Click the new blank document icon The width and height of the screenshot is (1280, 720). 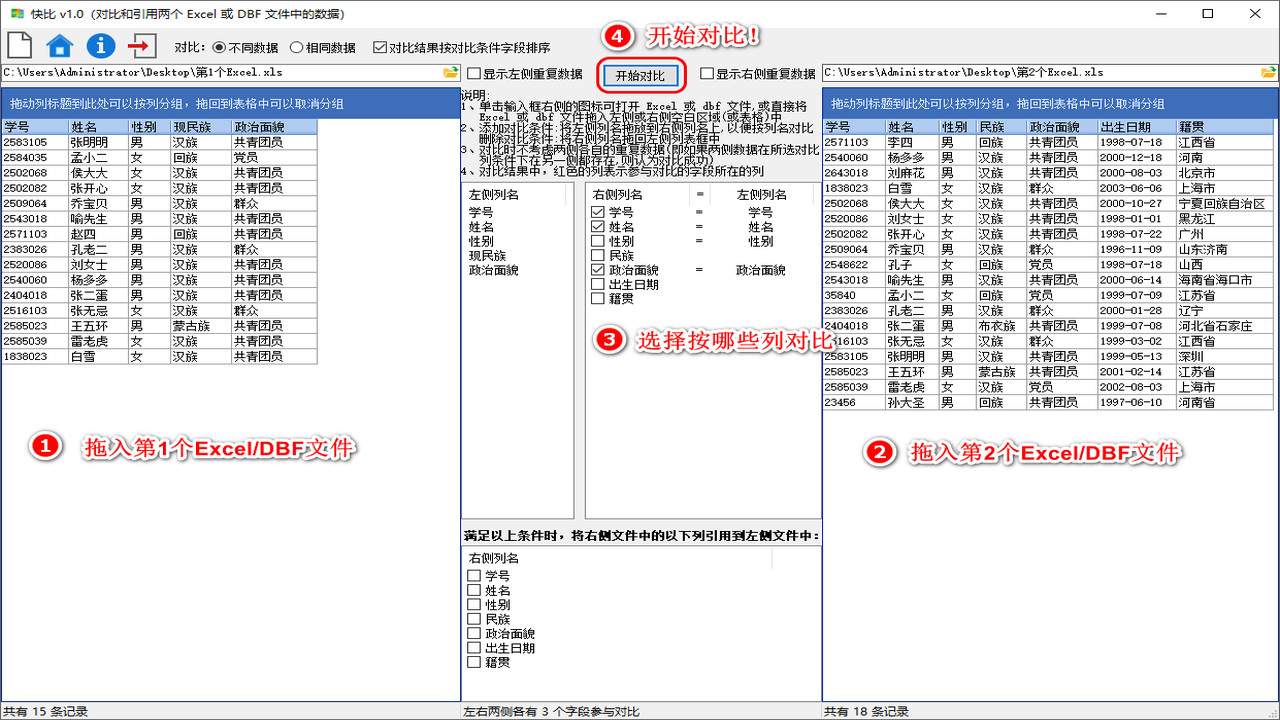coord(20,46)
